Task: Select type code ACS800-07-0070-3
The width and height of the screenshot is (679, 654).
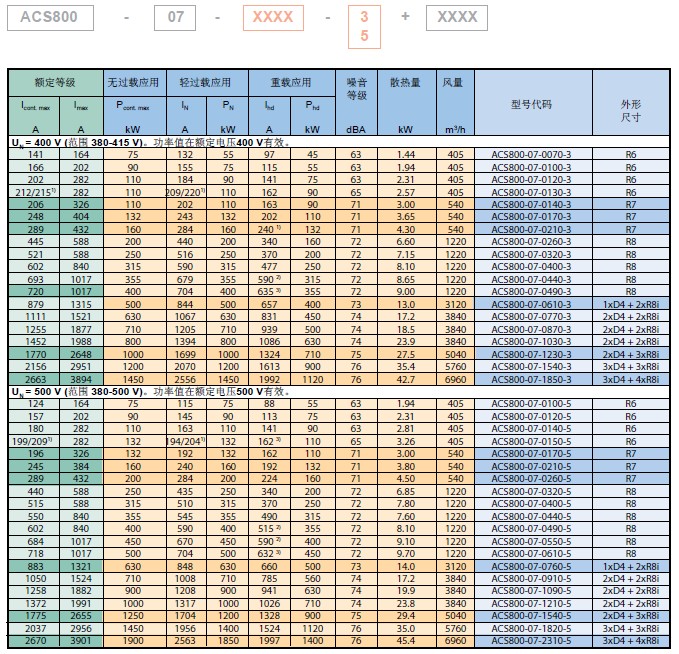Action: point(531,154)
